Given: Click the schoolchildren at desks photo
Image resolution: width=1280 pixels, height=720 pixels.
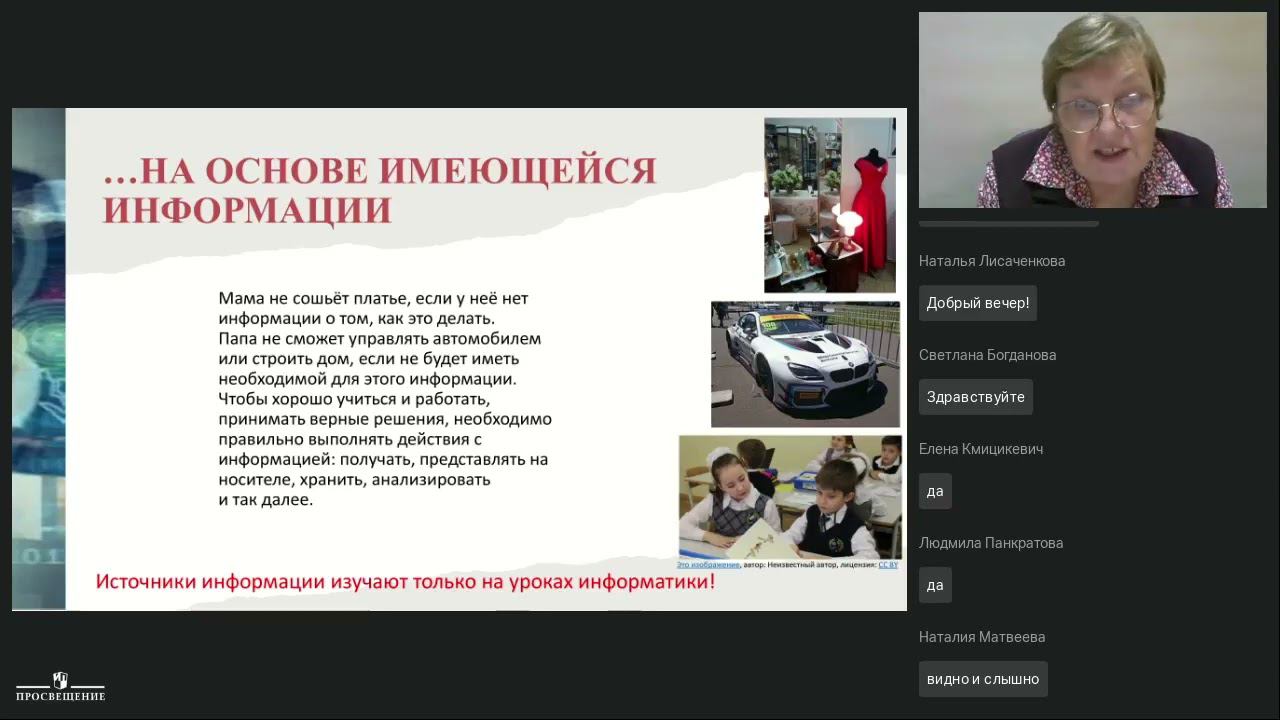Looking at the screenshot, I should point(790,497).
